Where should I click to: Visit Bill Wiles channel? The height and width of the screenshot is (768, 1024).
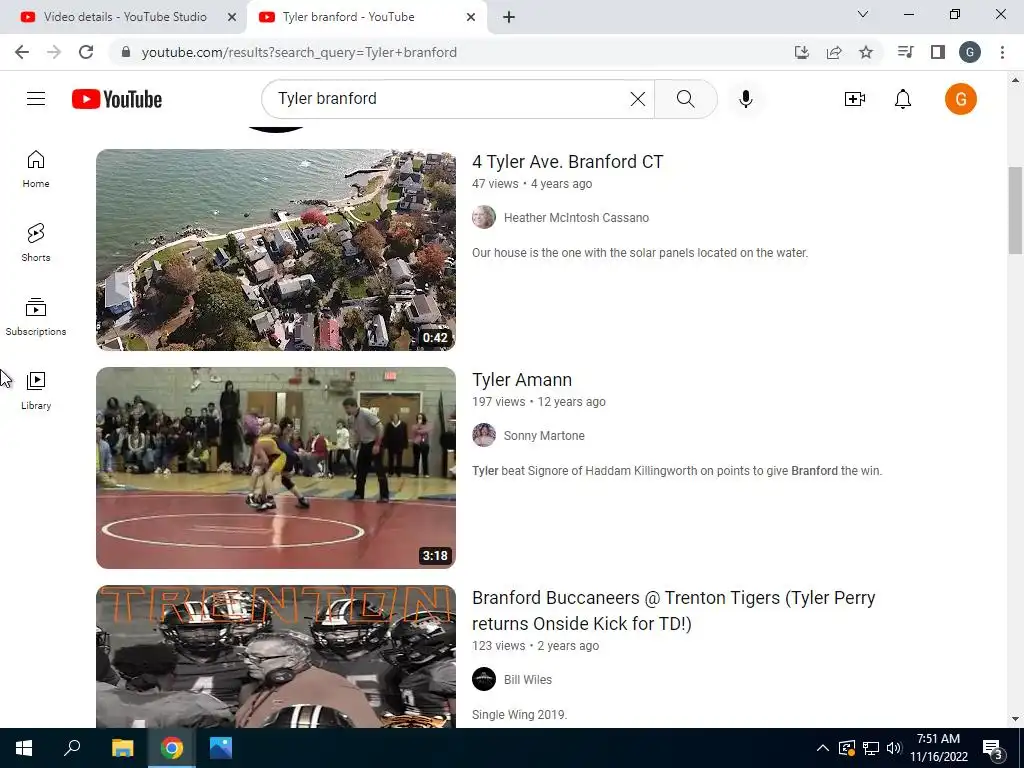coord(528,679)
